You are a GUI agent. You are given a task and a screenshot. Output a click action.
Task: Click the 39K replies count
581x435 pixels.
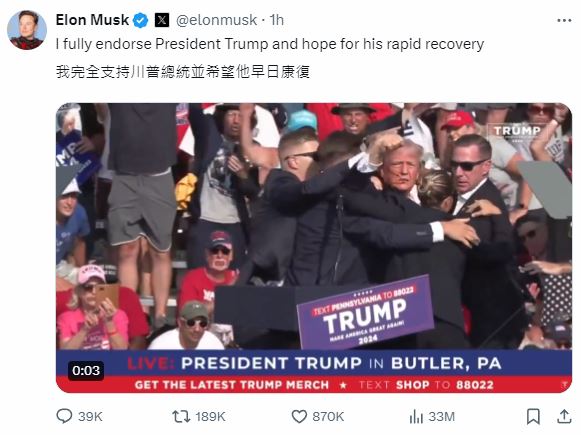click(x=90, y=416)
